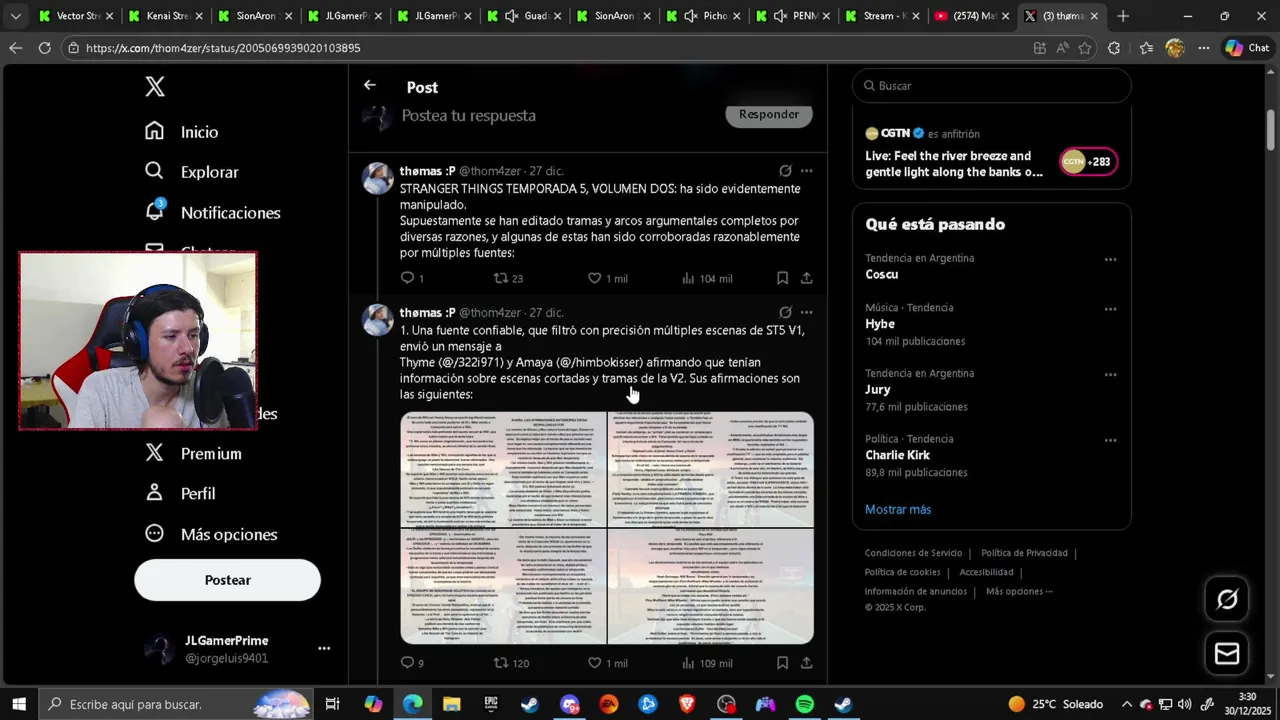Click the Postear button
Screen dimensions: 1280x720
pyautogui.click(x=227, y=580)
